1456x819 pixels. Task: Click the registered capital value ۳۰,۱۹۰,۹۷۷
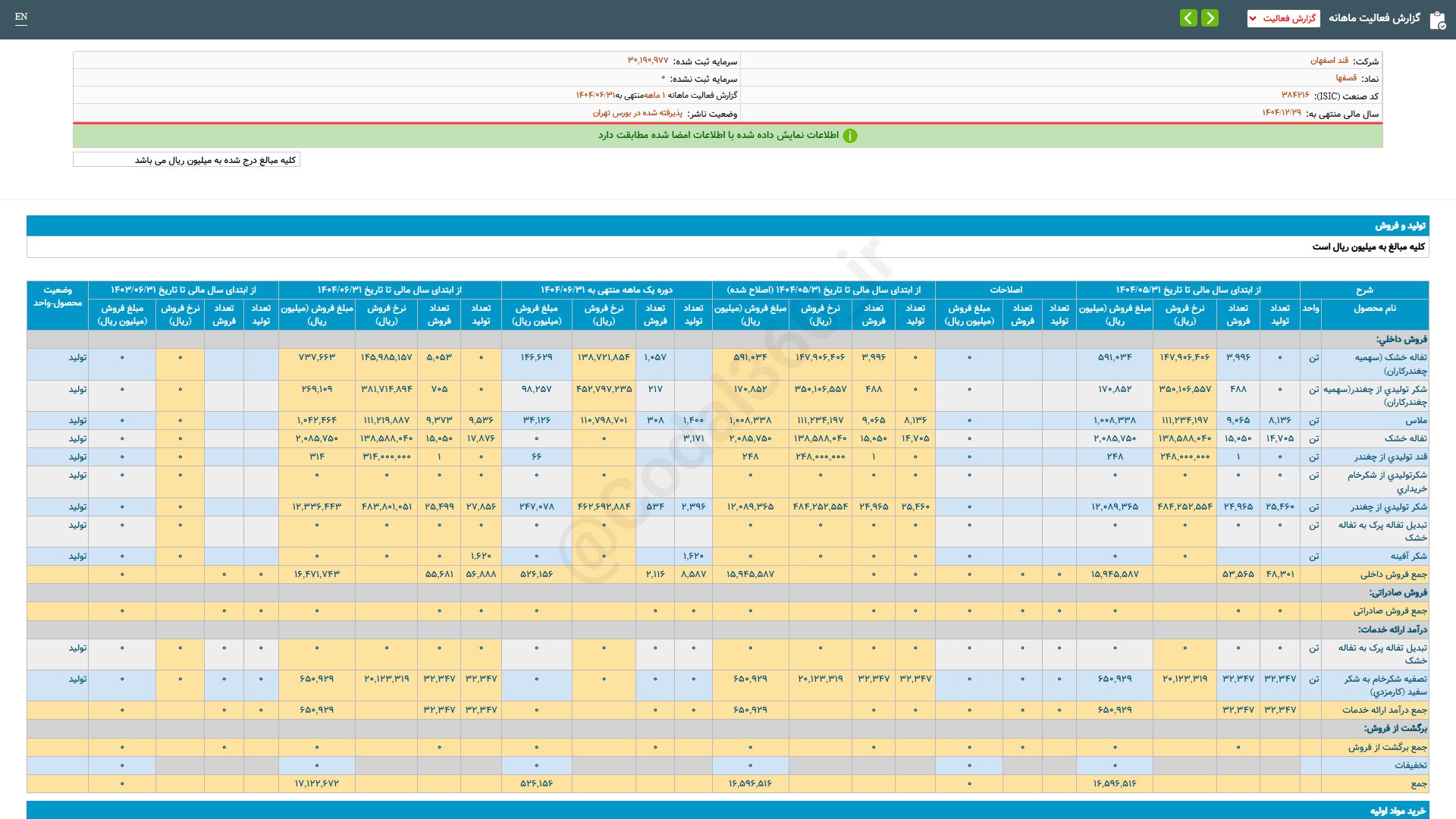pyautogui.click(x=648, y=61)
